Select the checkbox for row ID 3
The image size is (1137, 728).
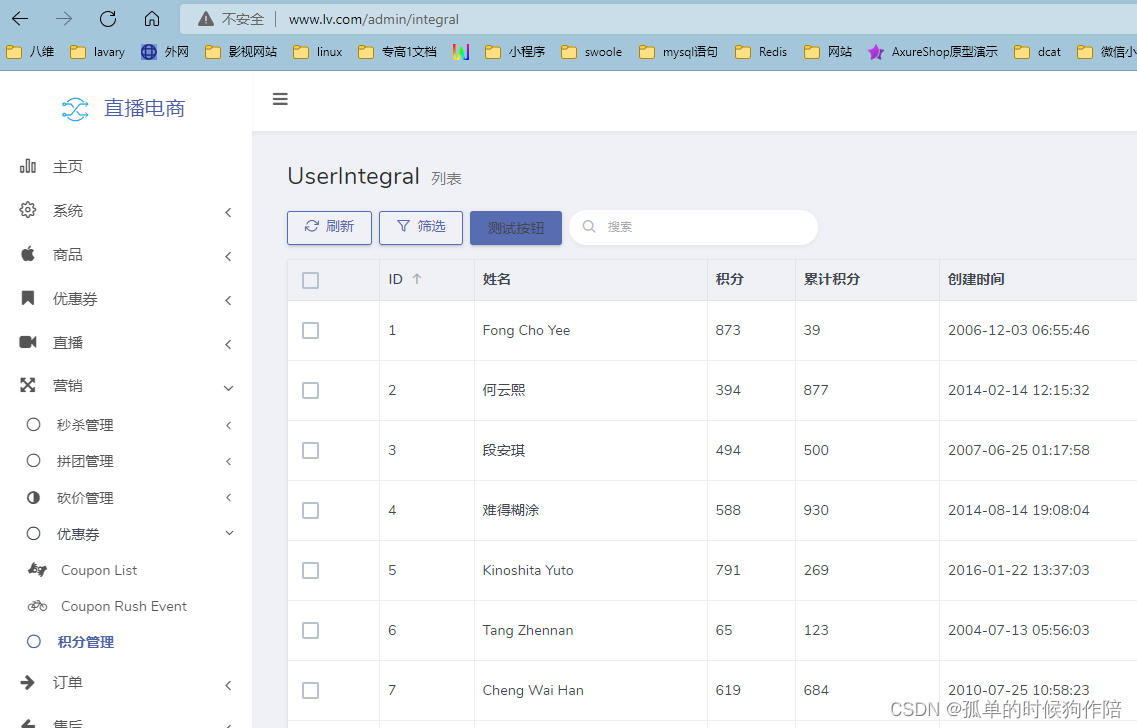click(310, 450)
